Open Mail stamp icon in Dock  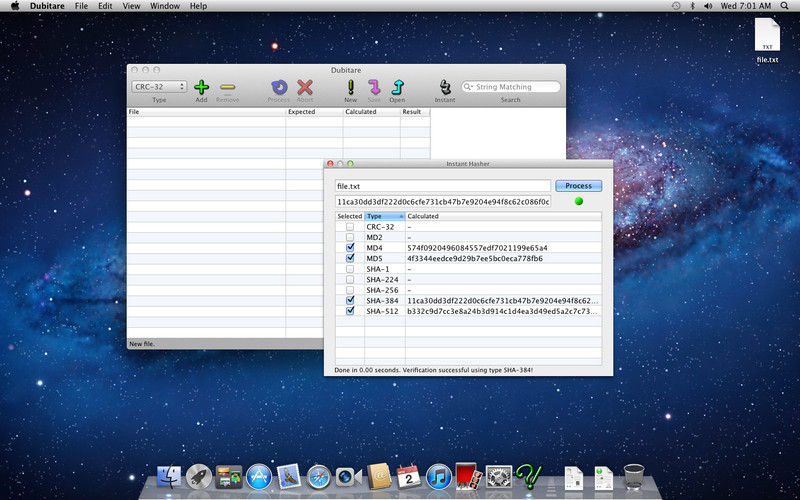tap(289, 477)
